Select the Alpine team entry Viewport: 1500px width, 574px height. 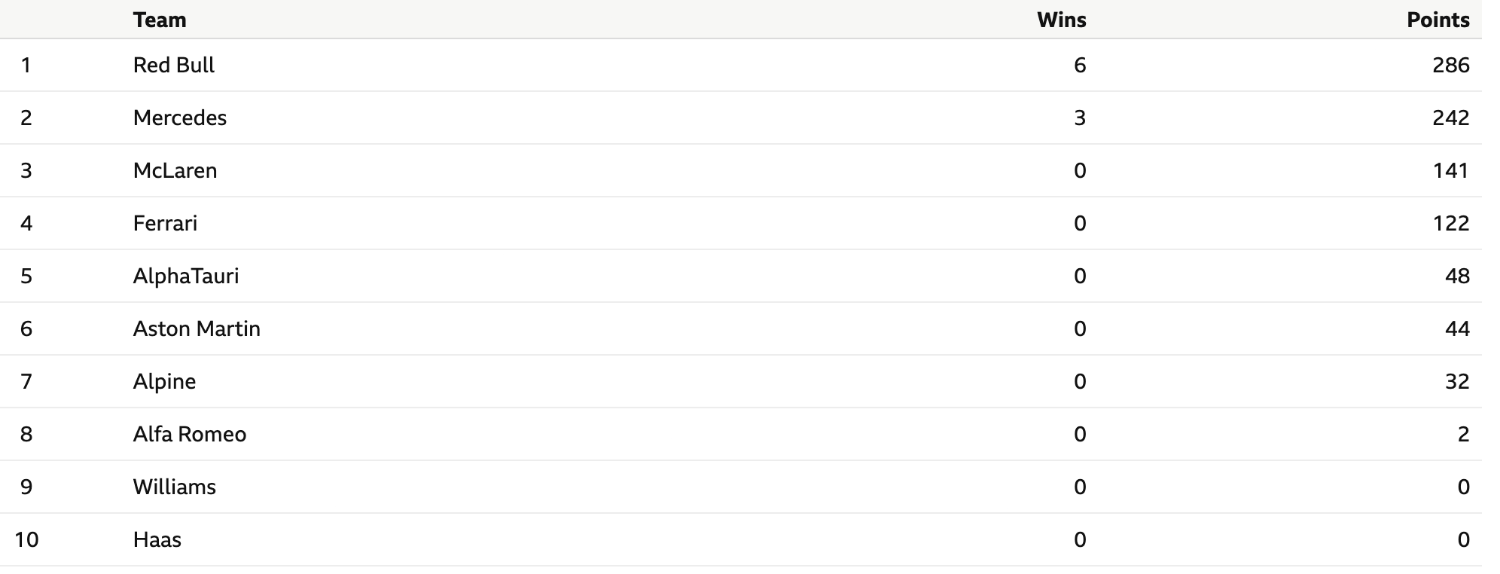click(x=164, y=382)
